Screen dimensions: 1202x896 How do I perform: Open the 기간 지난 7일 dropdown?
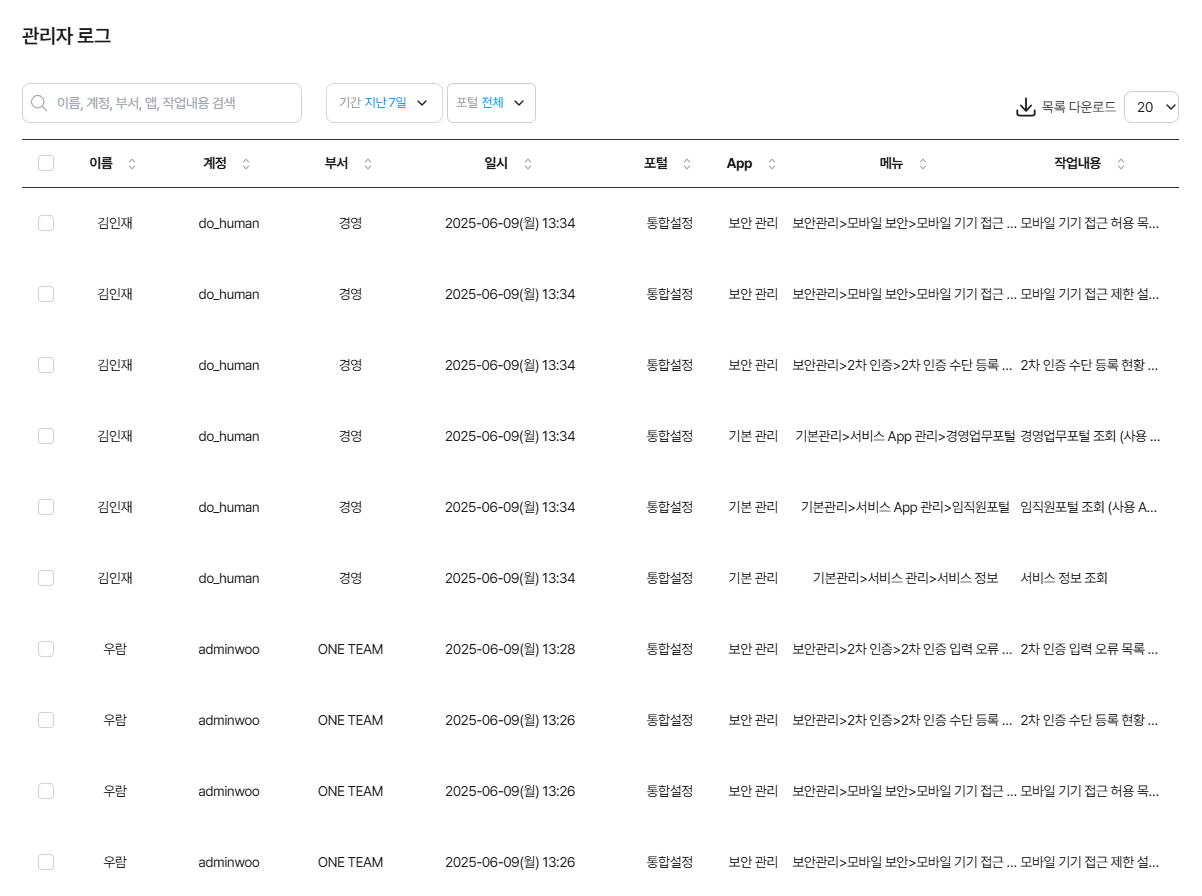click(384, 103)
